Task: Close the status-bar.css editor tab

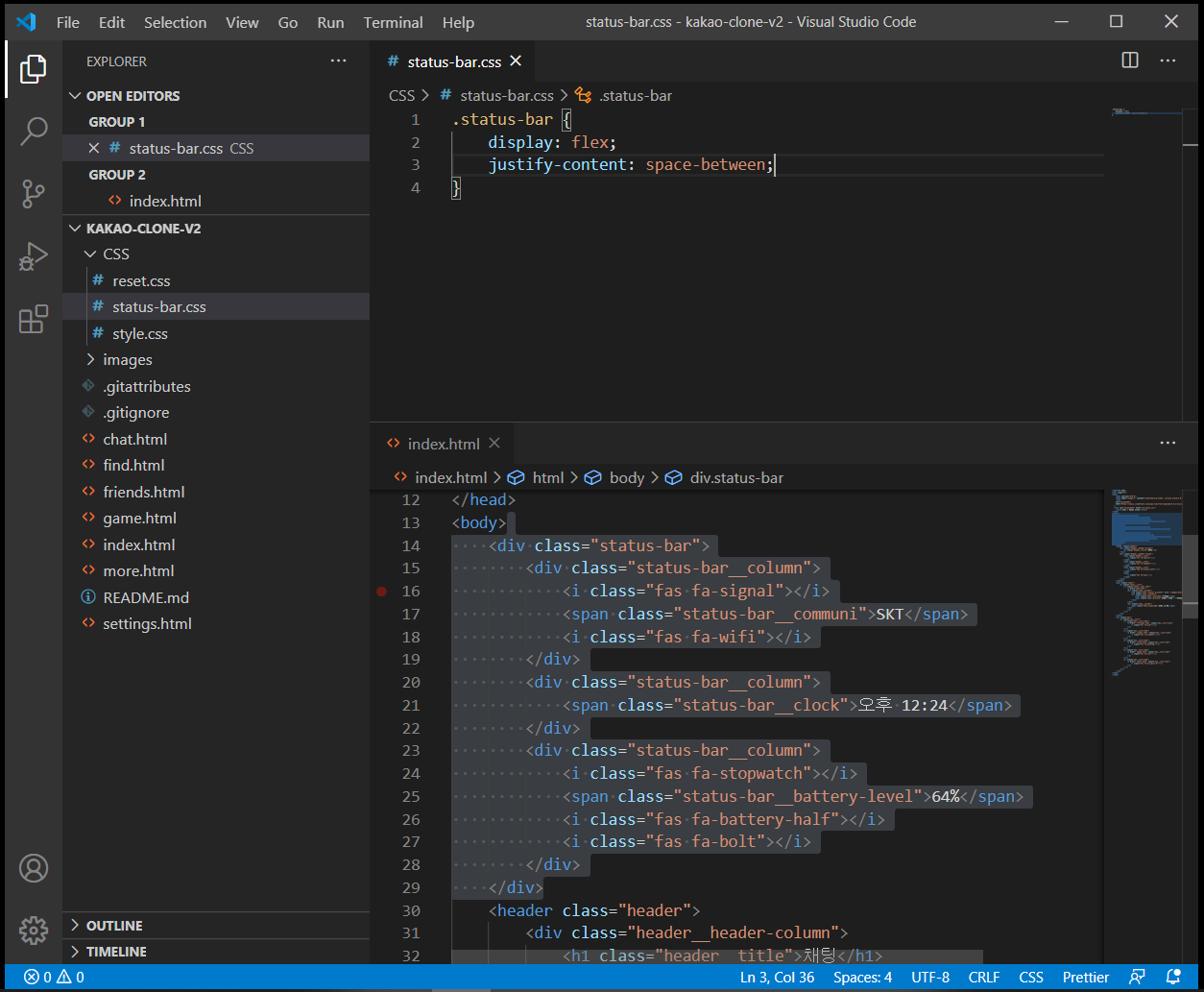Action: coord(516,60)
